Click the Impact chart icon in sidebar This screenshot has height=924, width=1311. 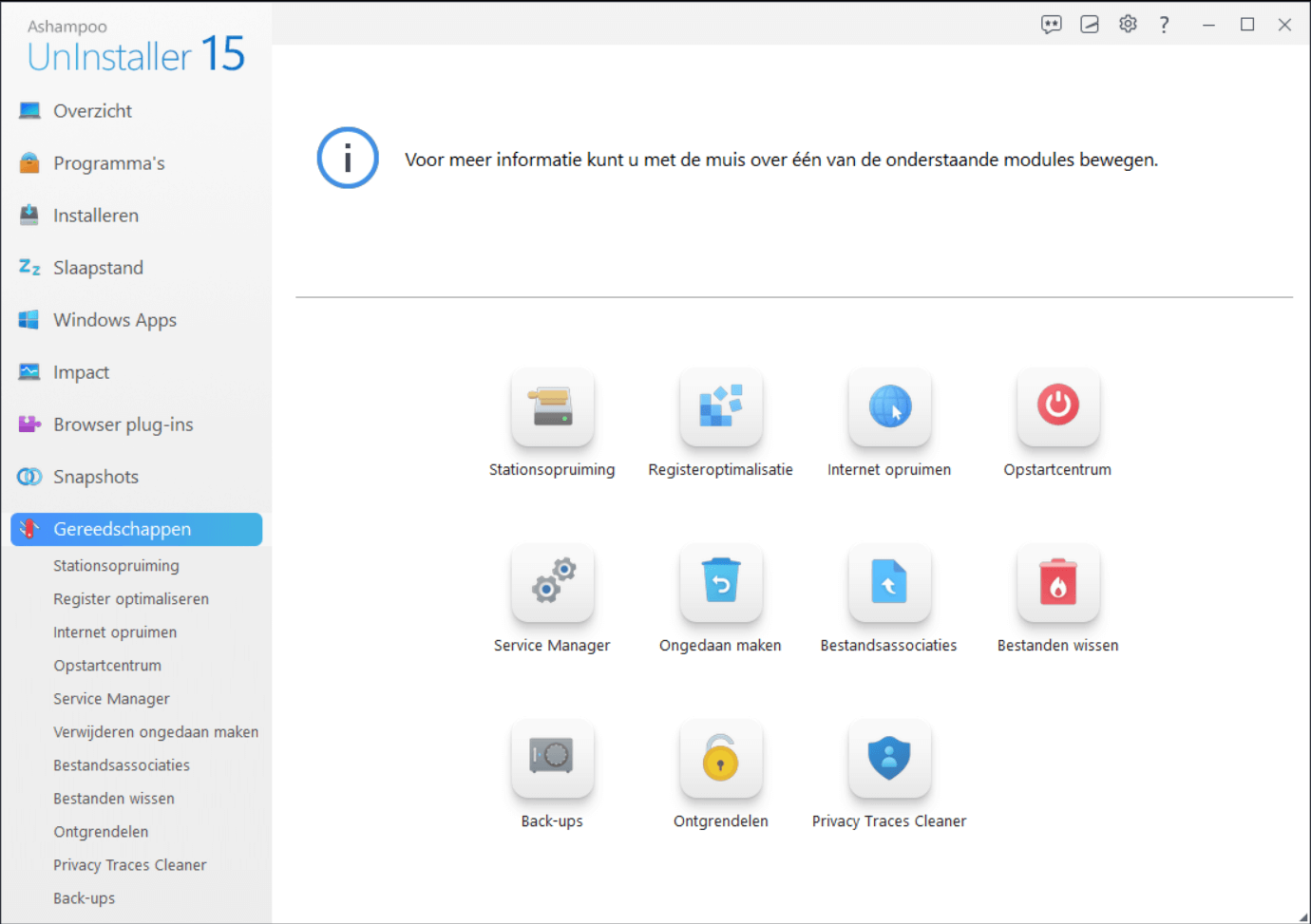click(29, 371)
